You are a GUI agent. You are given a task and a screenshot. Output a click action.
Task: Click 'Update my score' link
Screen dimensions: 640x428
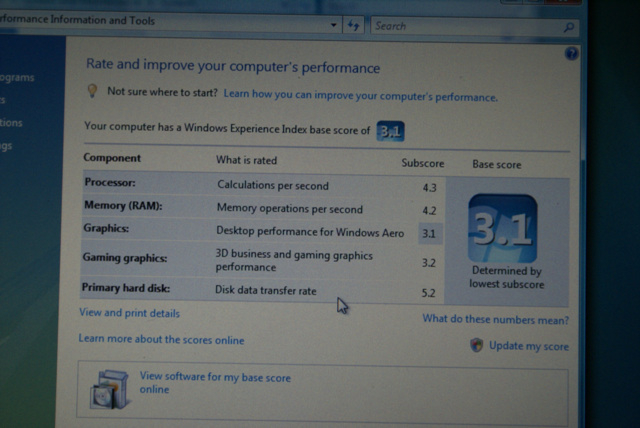coord(529,346)
